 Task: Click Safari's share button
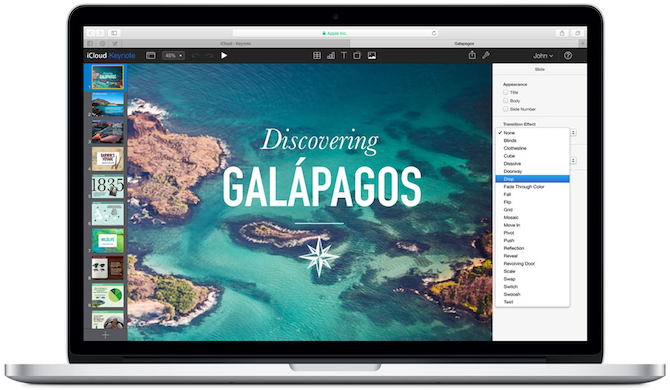tap(562, 33)
